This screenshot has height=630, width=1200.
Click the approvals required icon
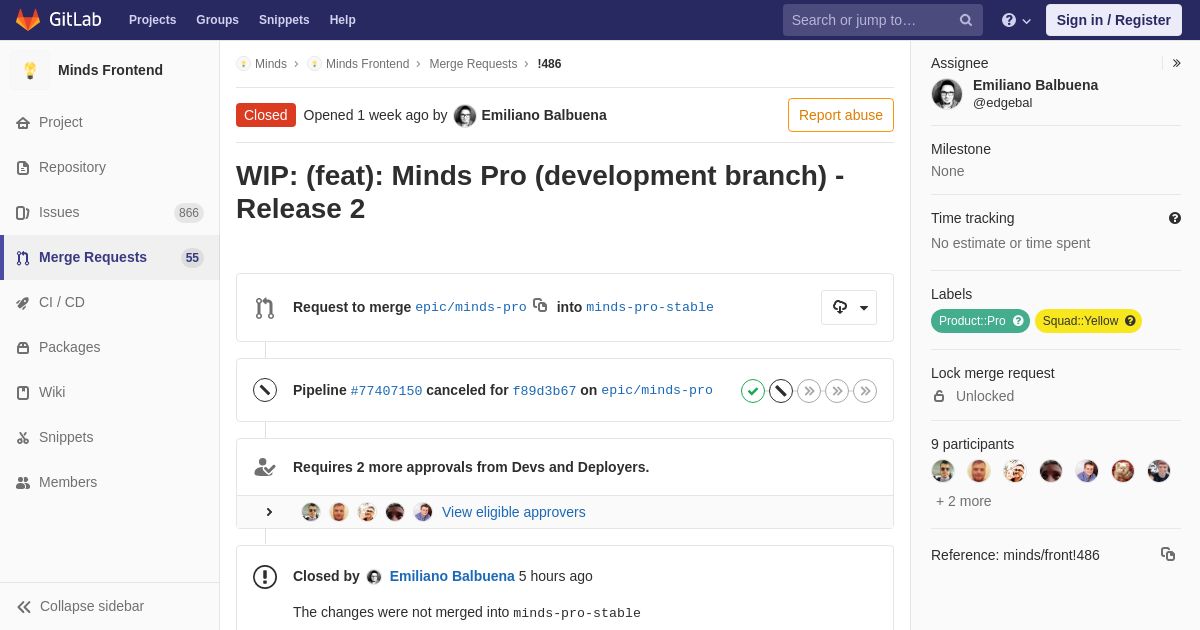265,467
